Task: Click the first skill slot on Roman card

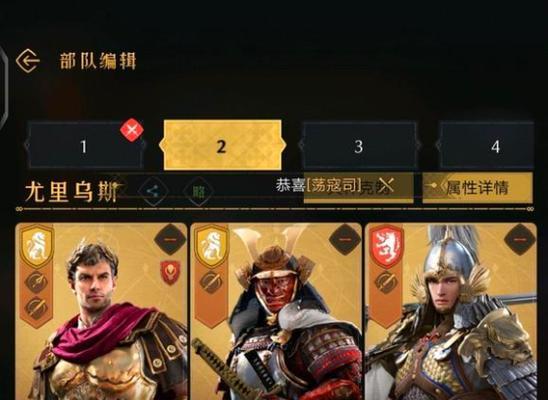Action: (36, 282)
